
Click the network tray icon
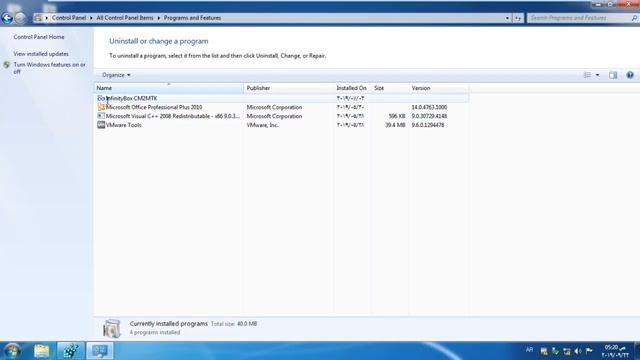coord(567,351)
